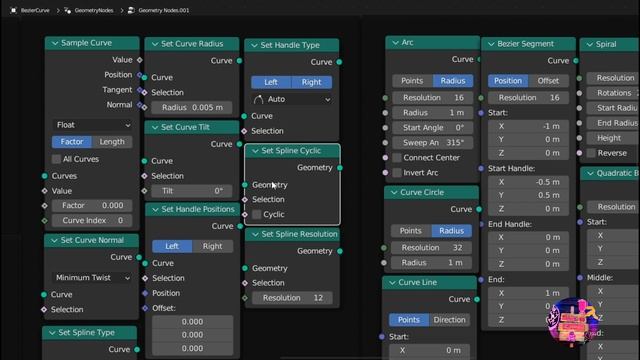Viewport: 640px width, 360px height.
Task: Click Set Spline Resolution's Resolution 12 field
Action: tap(292, 298)
